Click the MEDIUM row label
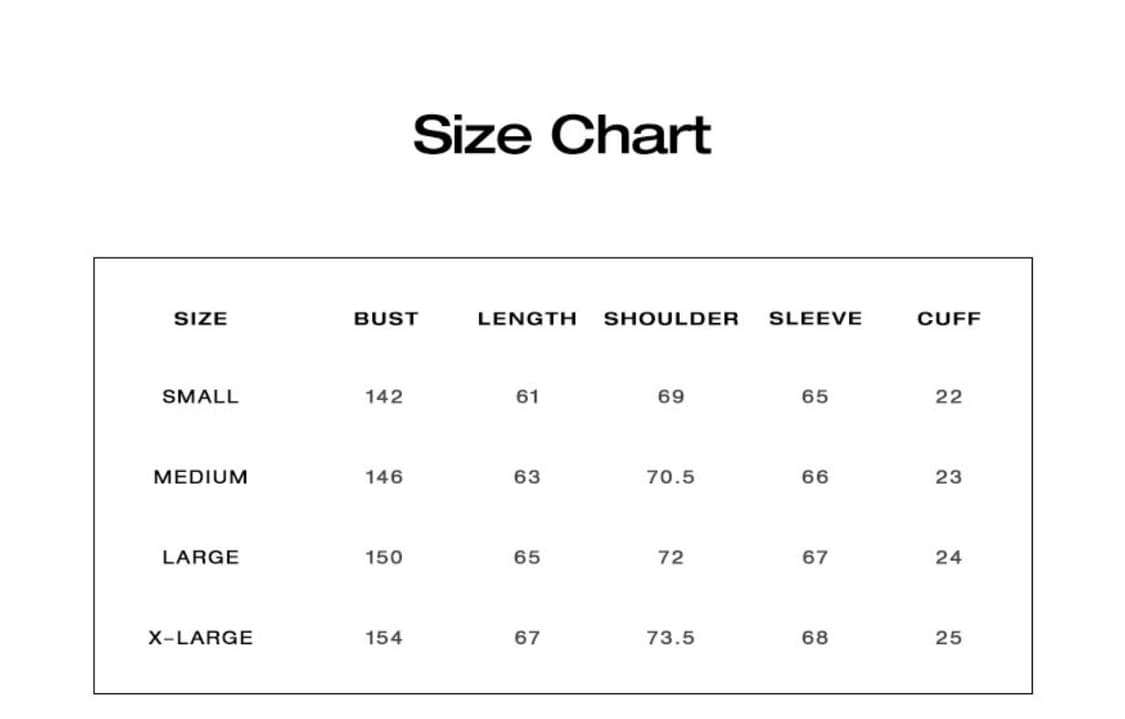 pyautogui.click(x=201, y=477)
